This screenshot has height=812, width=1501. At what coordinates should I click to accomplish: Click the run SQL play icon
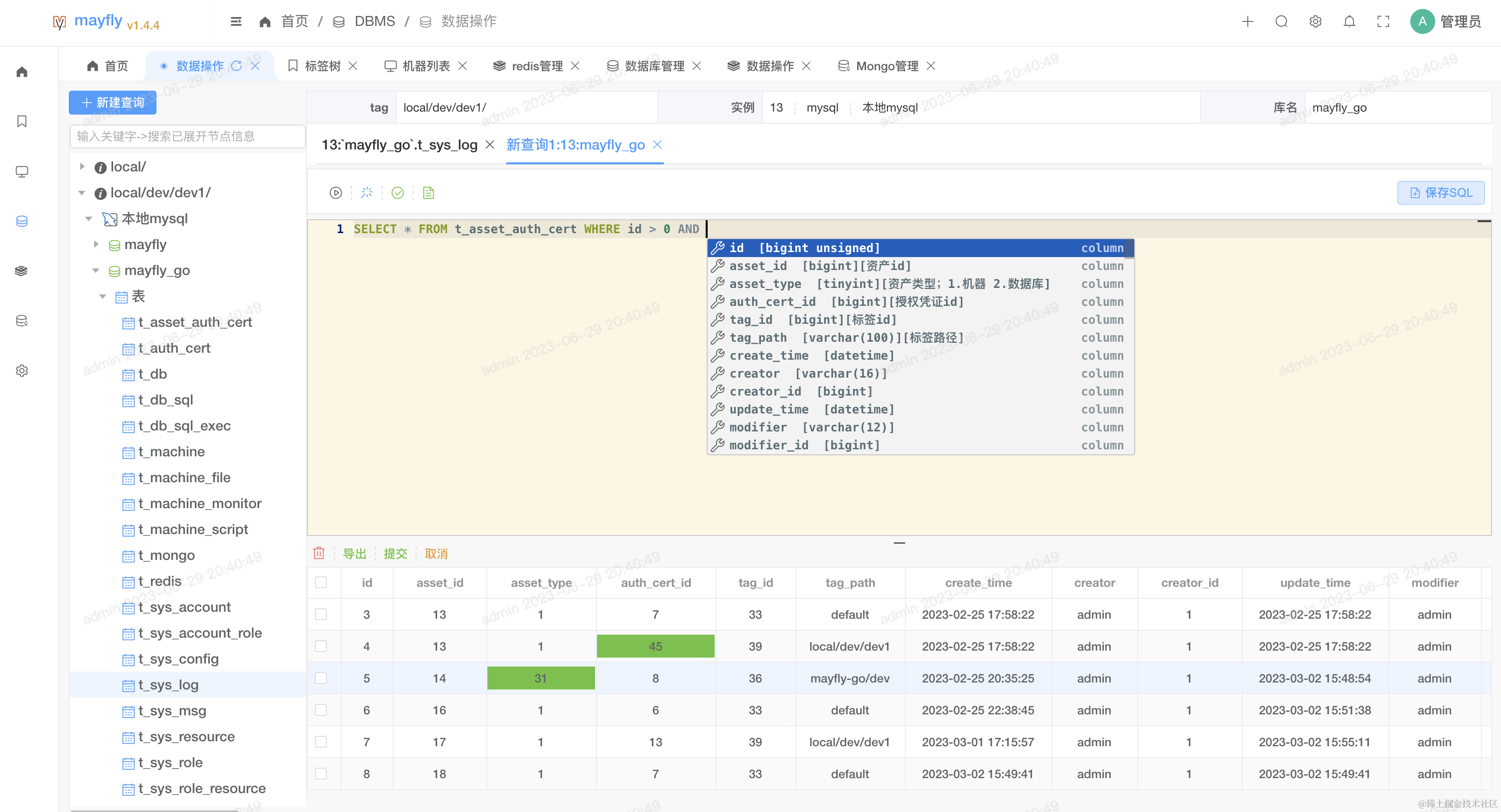335,193
